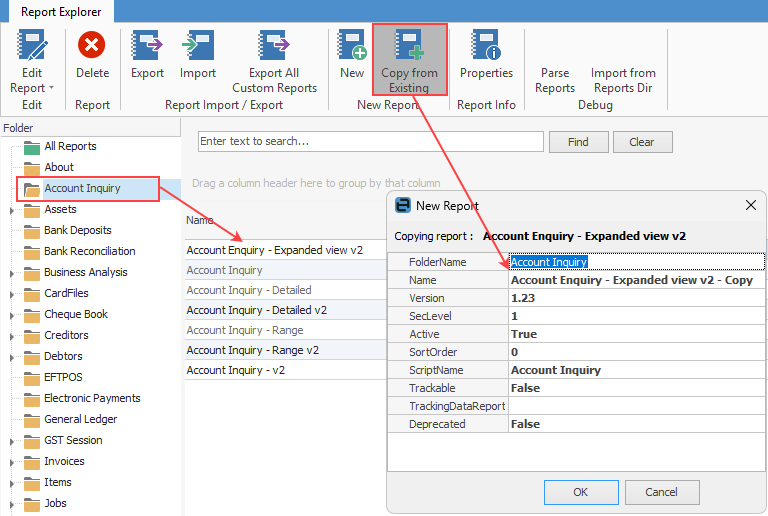Select All Reports folder icon
Screen dimensions: 768x516
click(32, 147)
